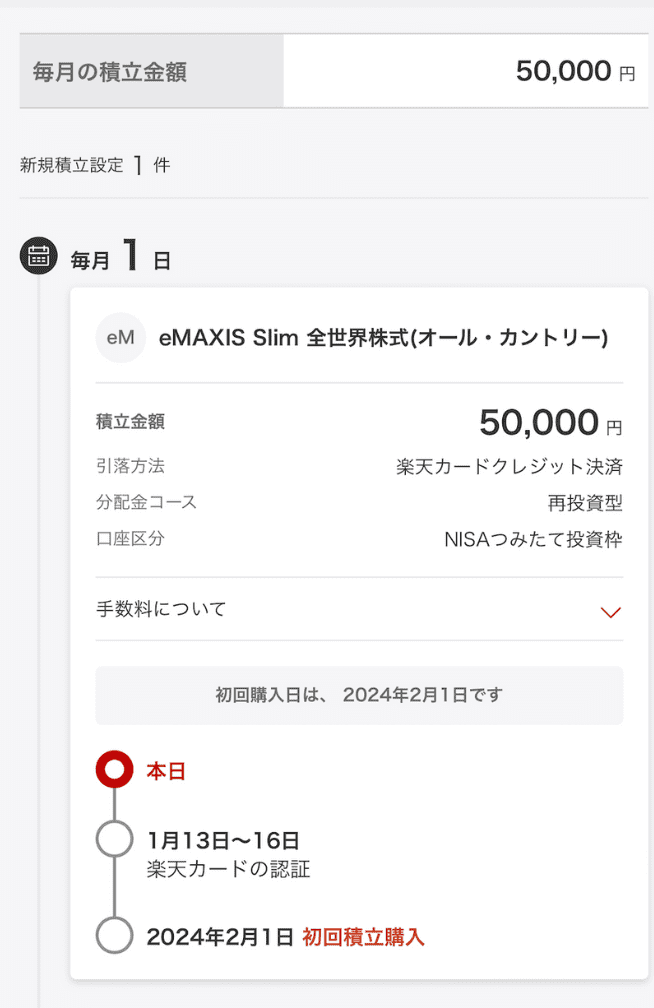The image size is (654, 1008).
Task: Click the NISAつみたて投資枠 account type
Action: coord(533,539)
